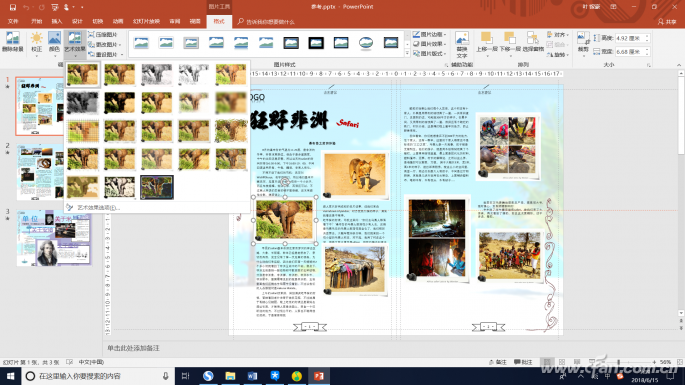
Task: Click the 删除背景 (Remove Background) icon
Action: (x=12, y=42)
